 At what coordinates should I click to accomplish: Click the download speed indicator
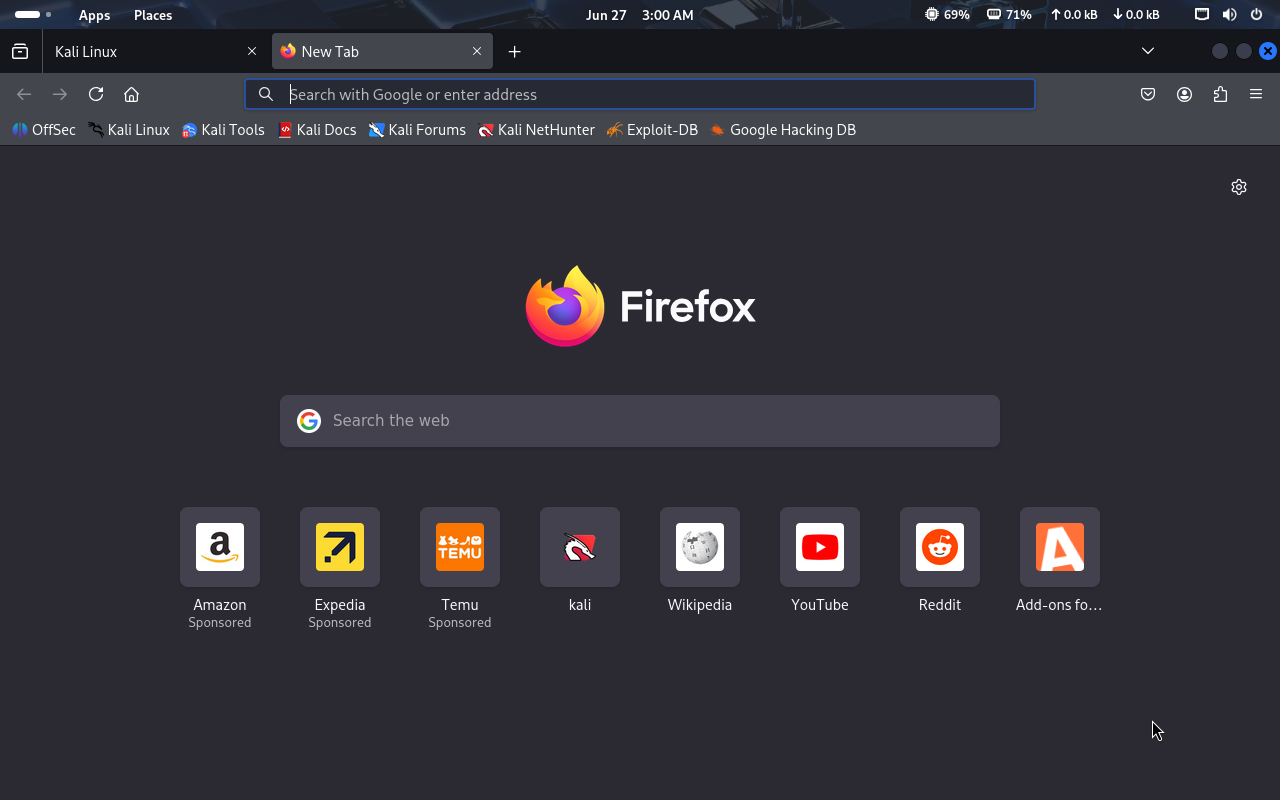click(1136, 15)
